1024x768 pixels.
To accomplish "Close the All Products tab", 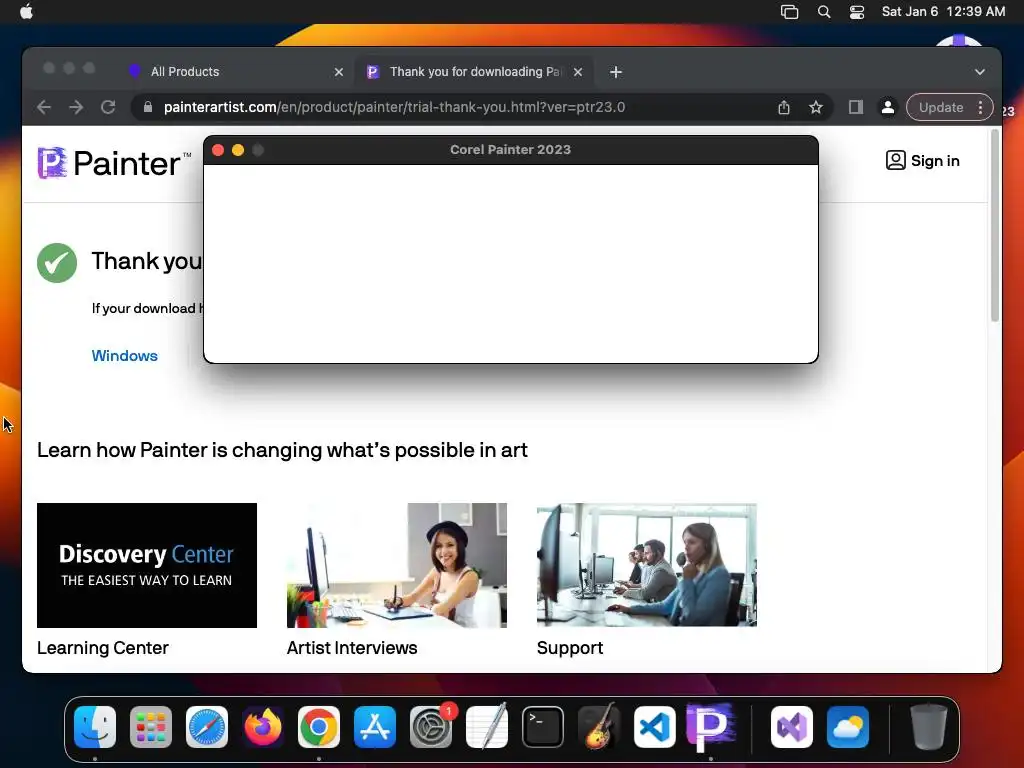I will click(x=338, y=72).
